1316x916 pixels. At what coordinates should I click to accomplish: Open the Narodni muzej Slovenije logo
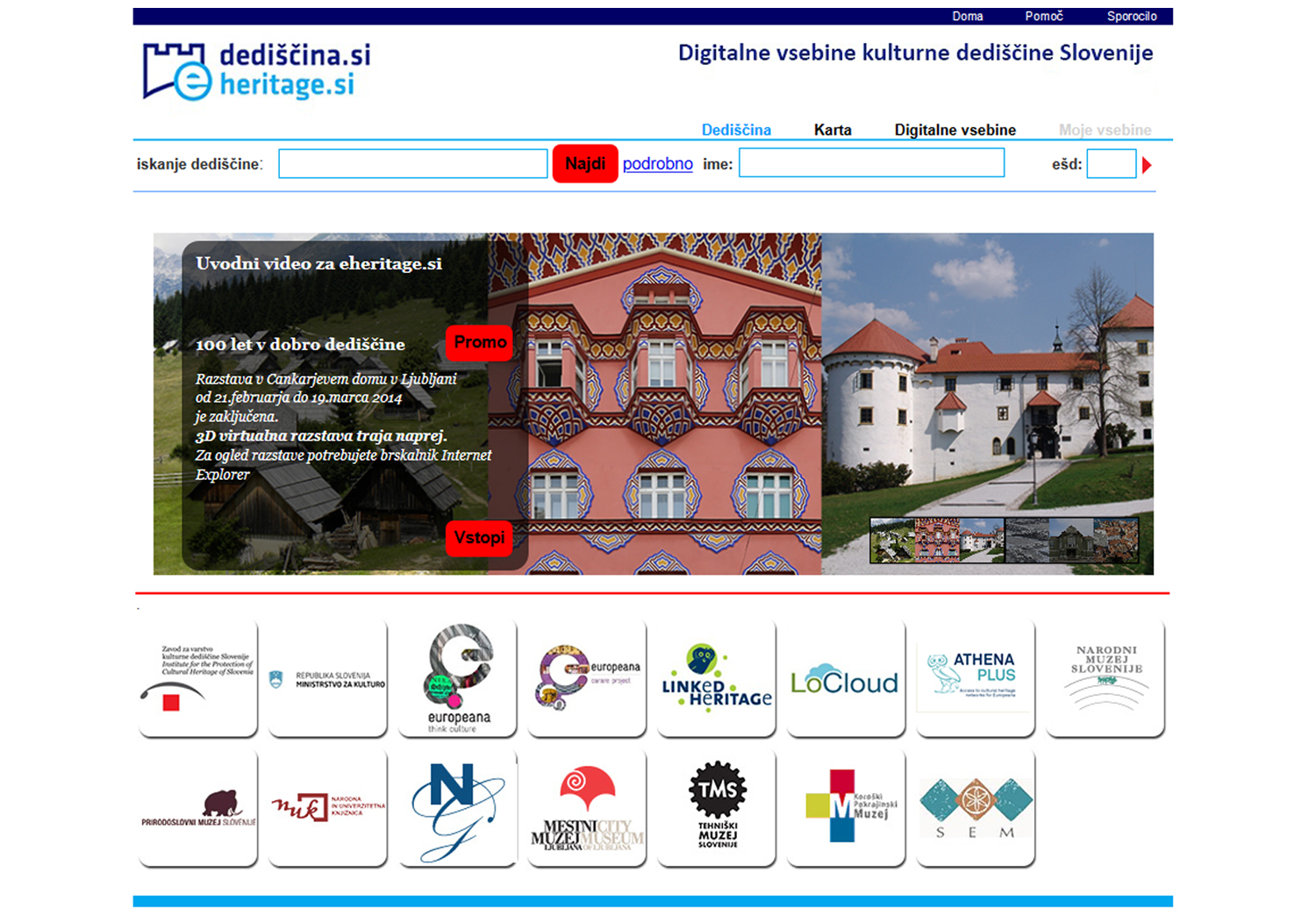(x=1105, y=678)
